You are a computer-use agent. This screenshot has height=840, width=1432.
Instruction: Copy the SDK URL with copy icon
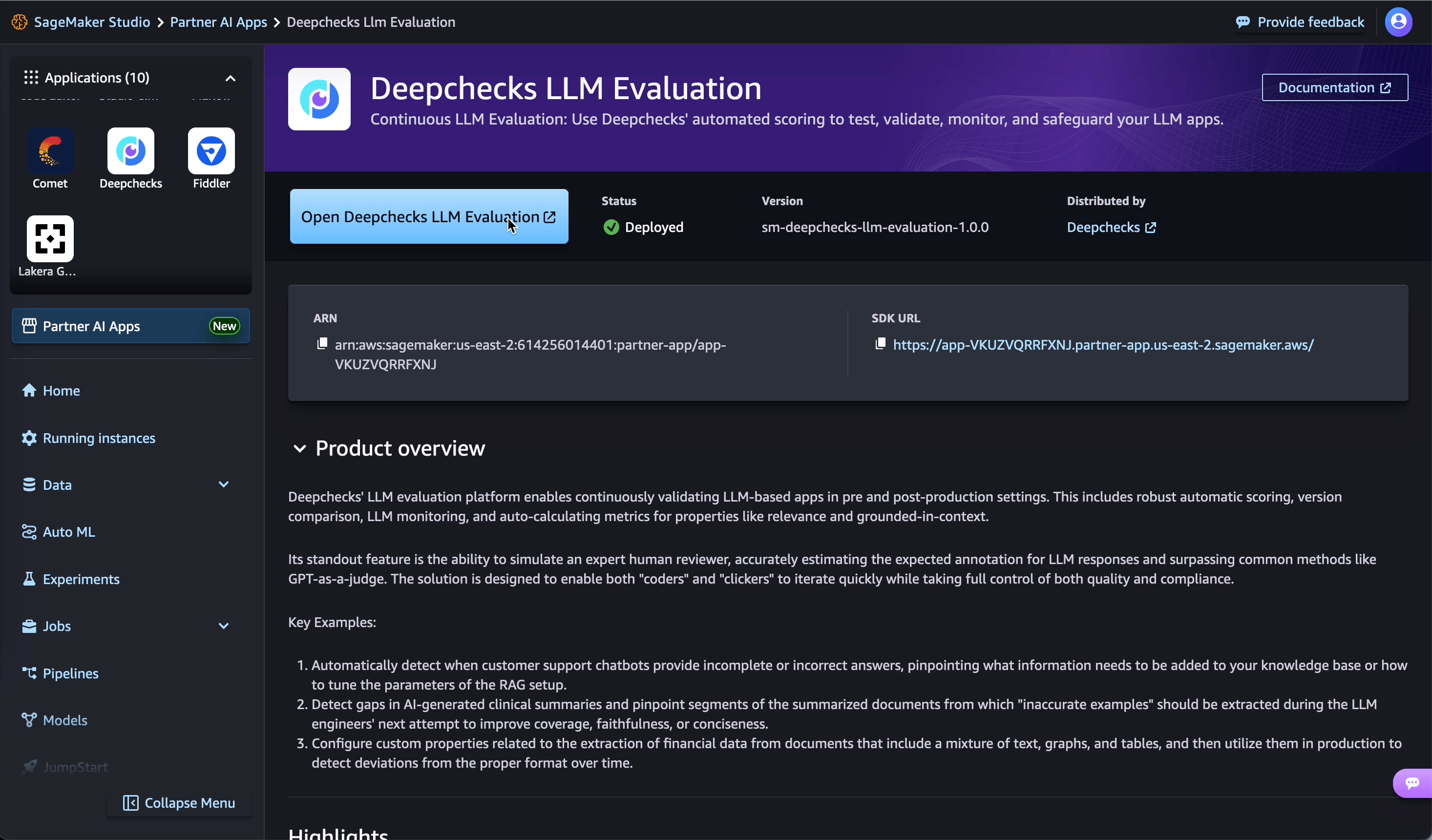(880, 344)
